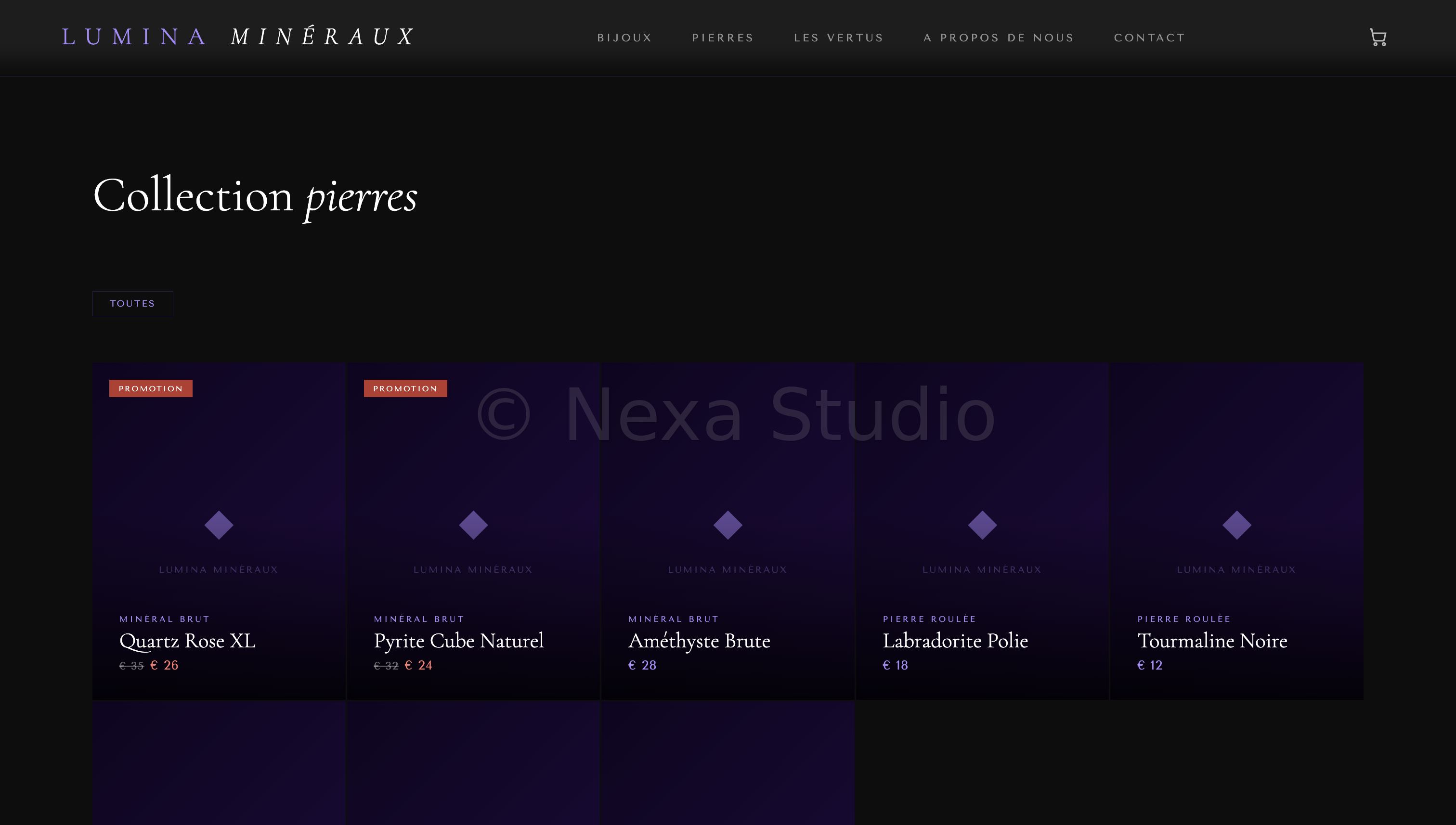This screenshot has width=1456, height=825.
Task: Open the Améthyste Brute product title
Action: [699, 641]
